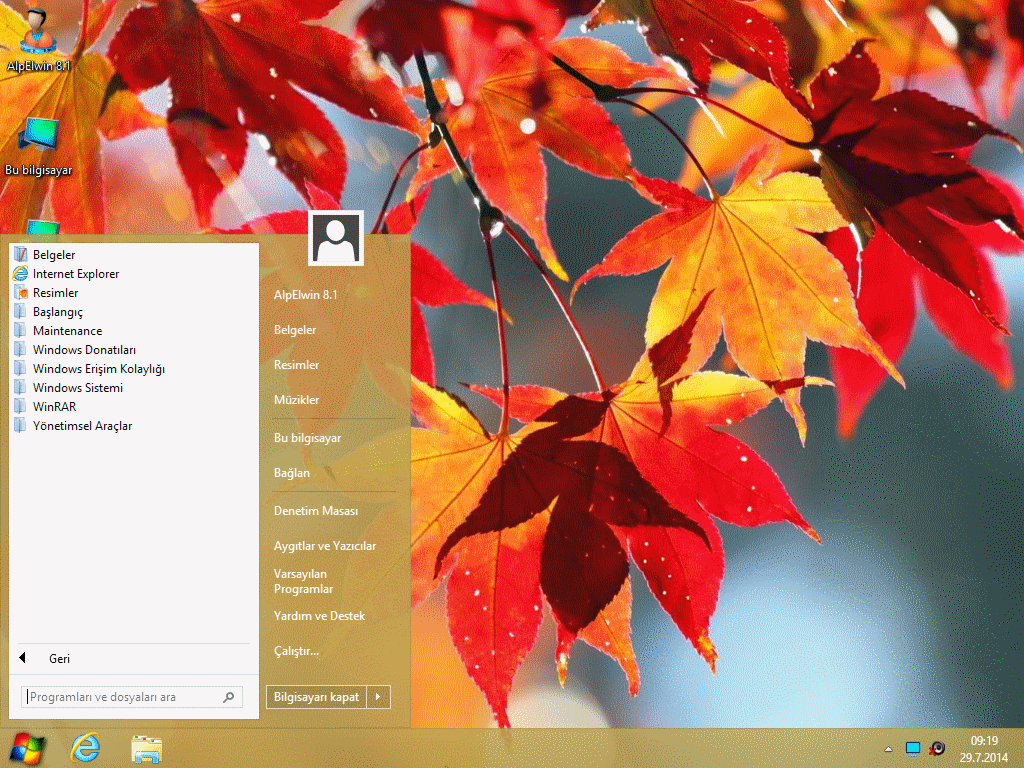Expand the WinRAR program folder
Viewport: 1024px width, 768px height.
pos(54,407)
